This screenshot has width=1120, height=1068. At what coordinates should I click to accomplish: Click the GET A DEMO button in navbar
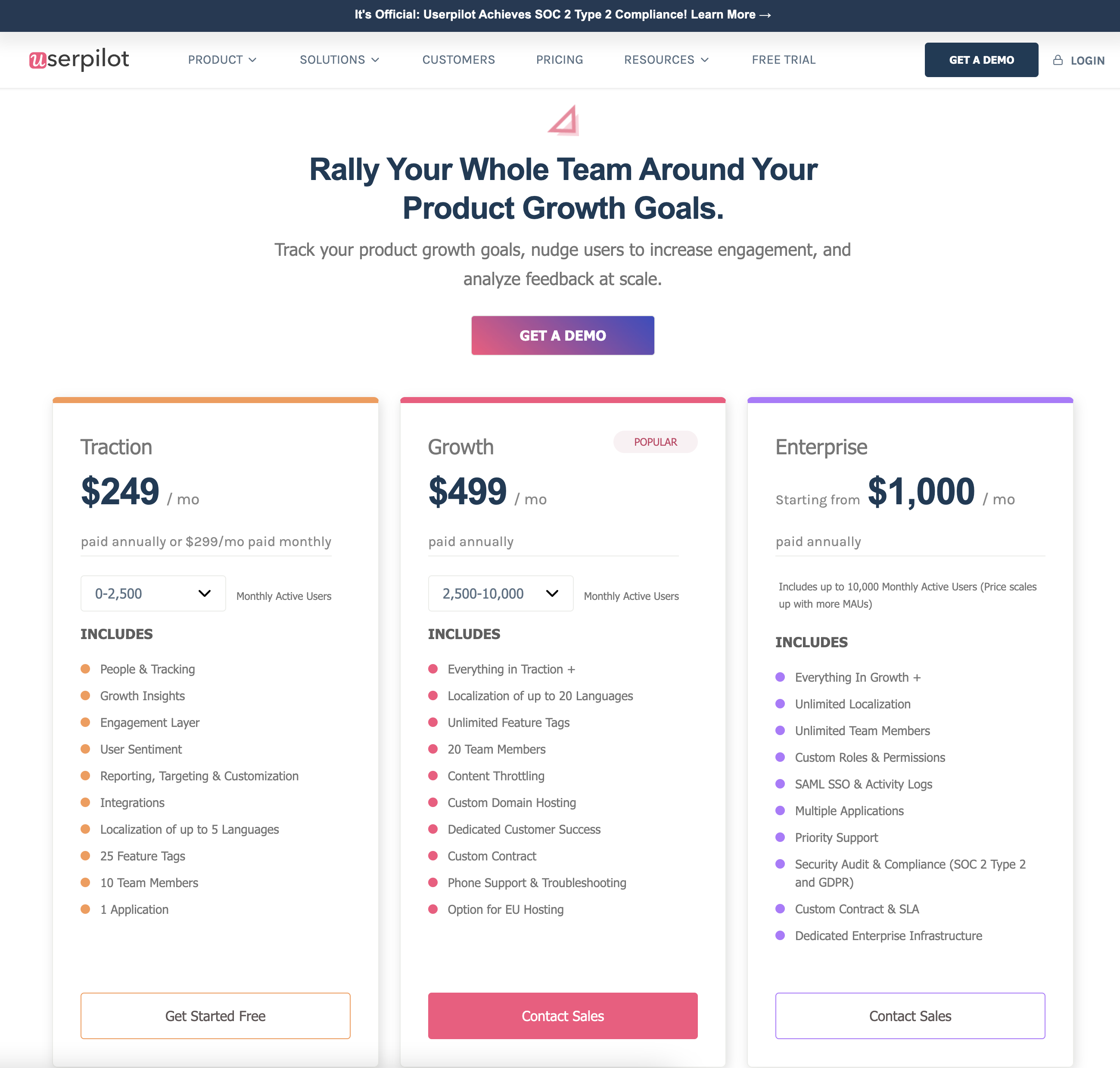coord(981,59)
